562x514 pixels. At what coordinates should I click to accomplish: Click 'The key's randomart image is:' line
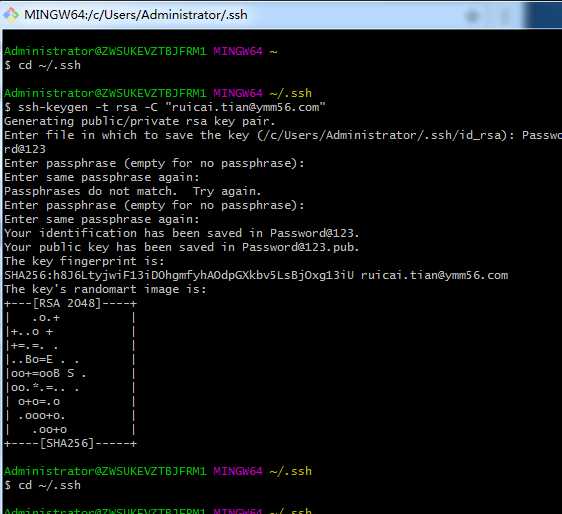(105, 289)
